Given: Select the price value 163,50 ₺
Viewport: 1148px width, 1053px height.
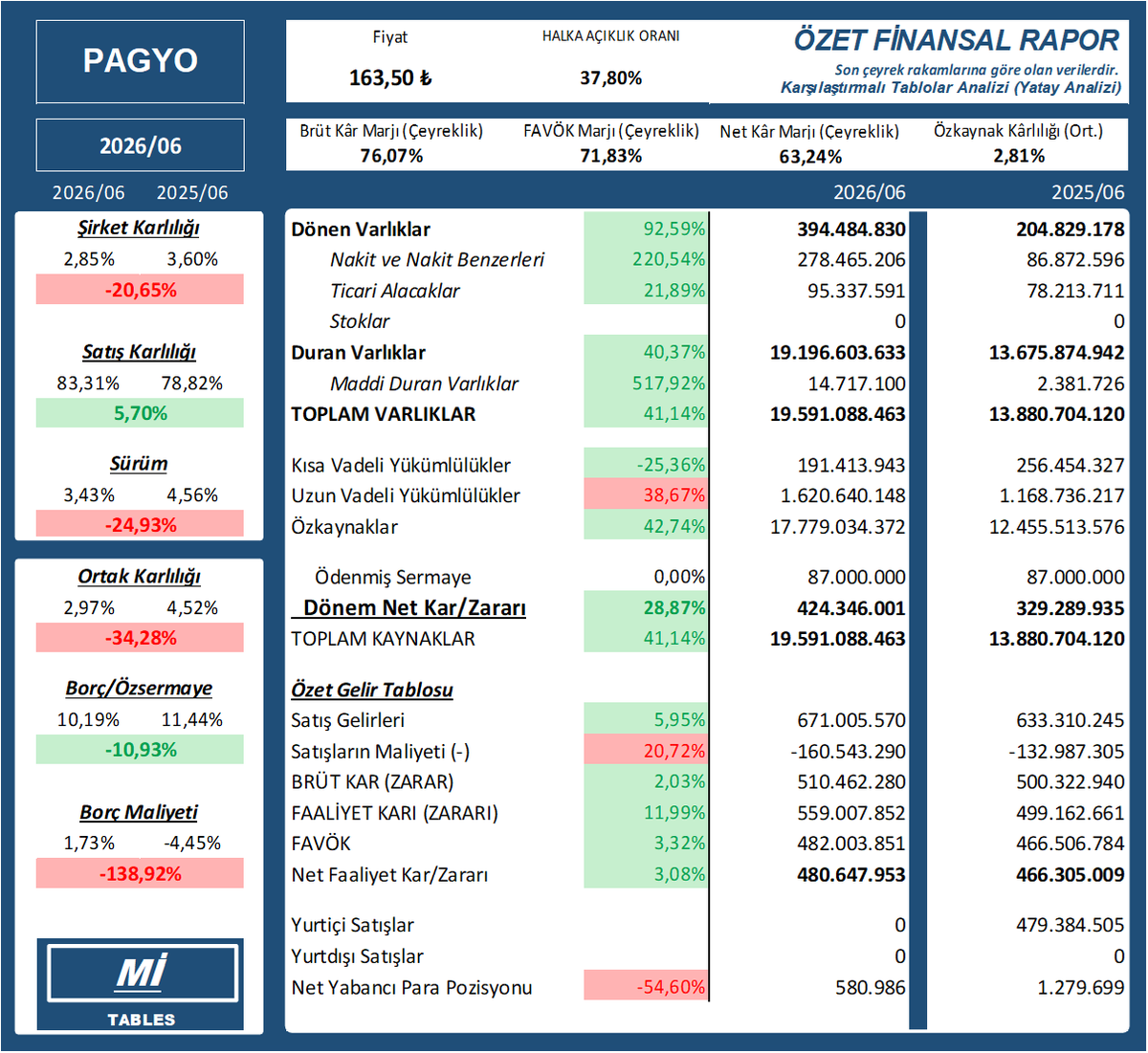Looking at the screenshot, I should click(390, 77).
